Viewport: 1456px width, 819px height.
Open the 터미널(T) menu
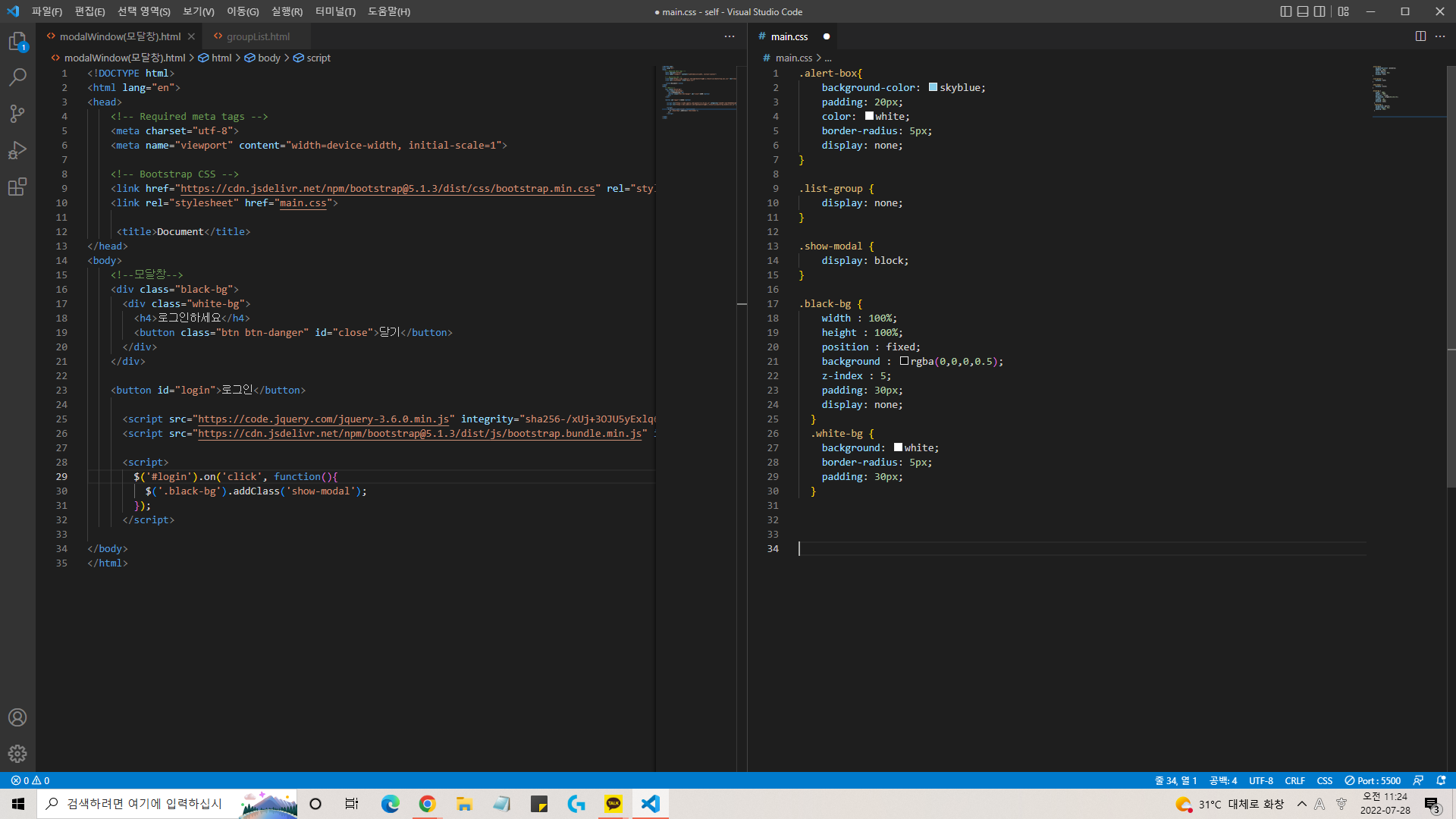click(334, 11)
